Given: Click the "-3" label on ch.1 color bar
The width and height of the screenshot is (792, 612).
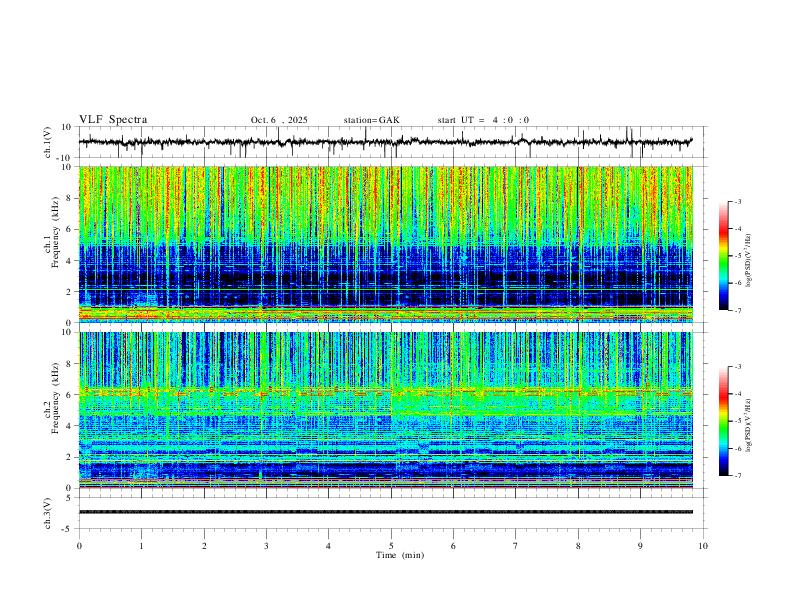Looking at the screenshot, I should point(737,201).
